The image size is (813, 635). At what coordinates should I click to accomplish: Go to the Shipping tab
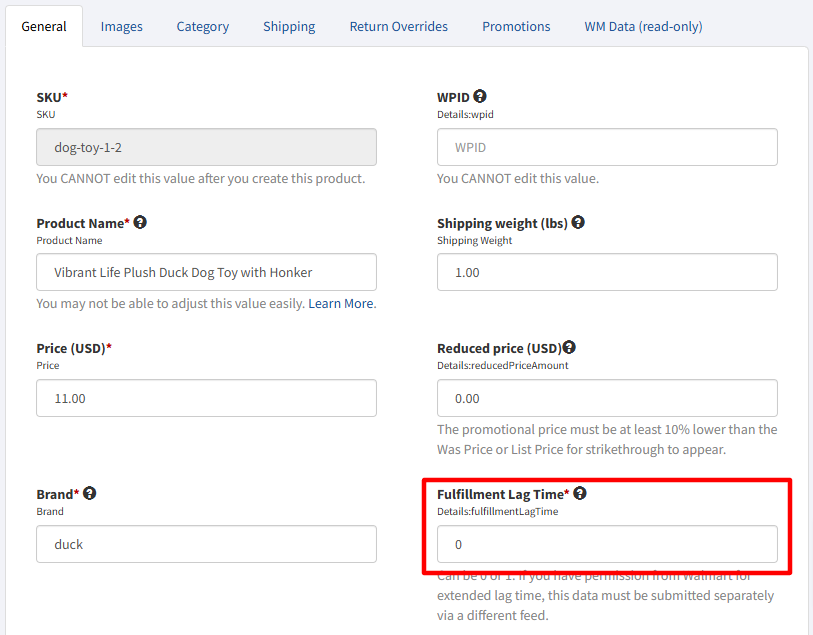coord(289,27)
